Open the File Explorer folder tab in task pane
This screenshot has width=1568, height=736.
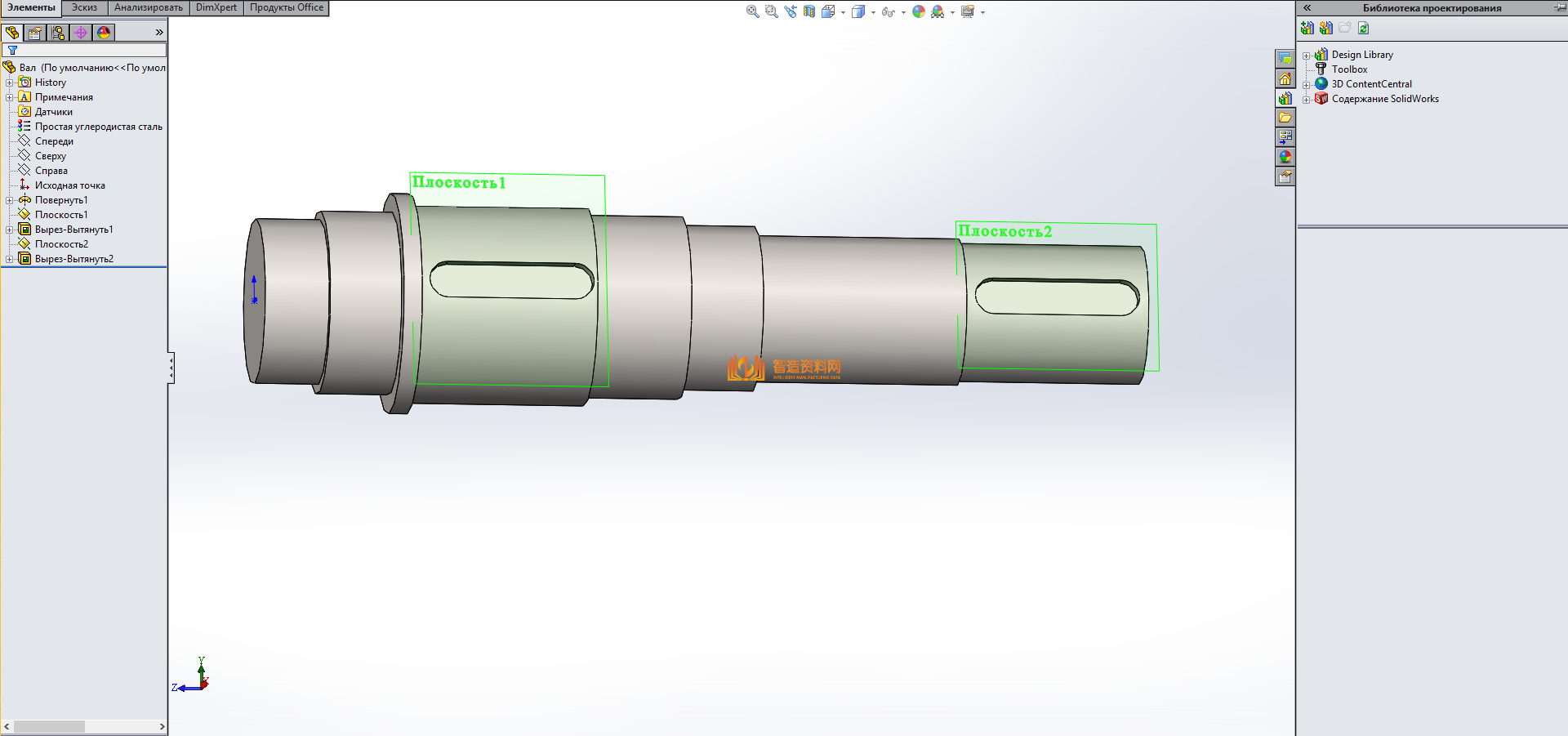point(1285,118)
